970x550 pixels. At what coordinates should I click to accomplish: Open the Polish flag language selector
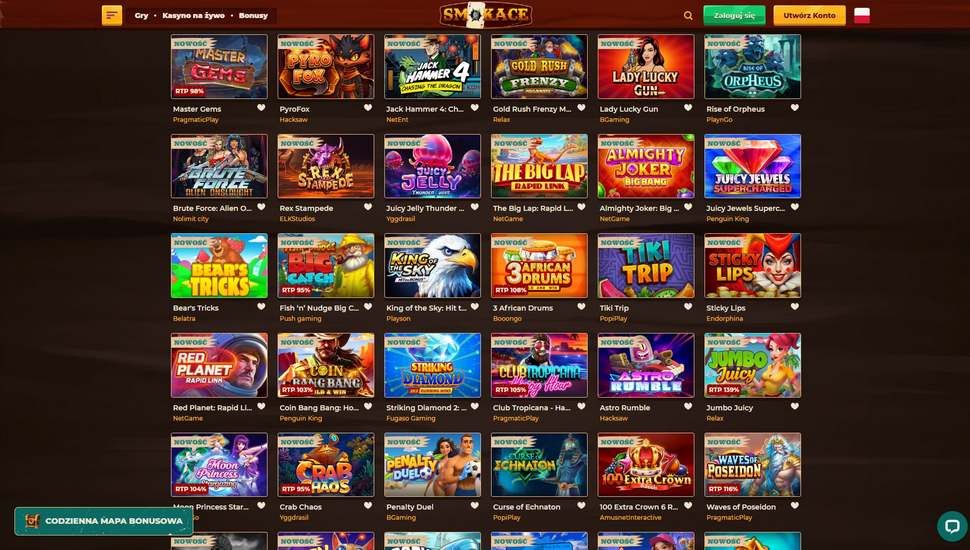click(862, 15)
